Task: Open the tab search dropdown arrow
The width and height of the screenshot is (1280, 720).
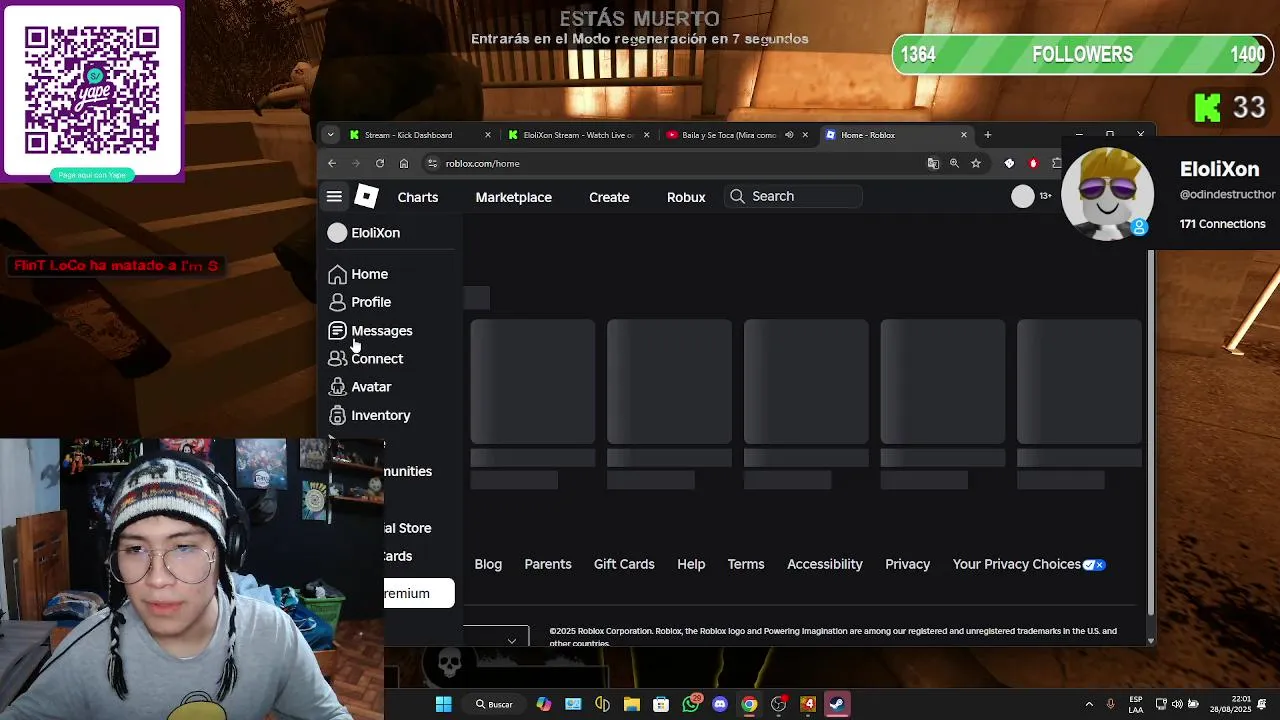Action: click(x=331, y=135)
